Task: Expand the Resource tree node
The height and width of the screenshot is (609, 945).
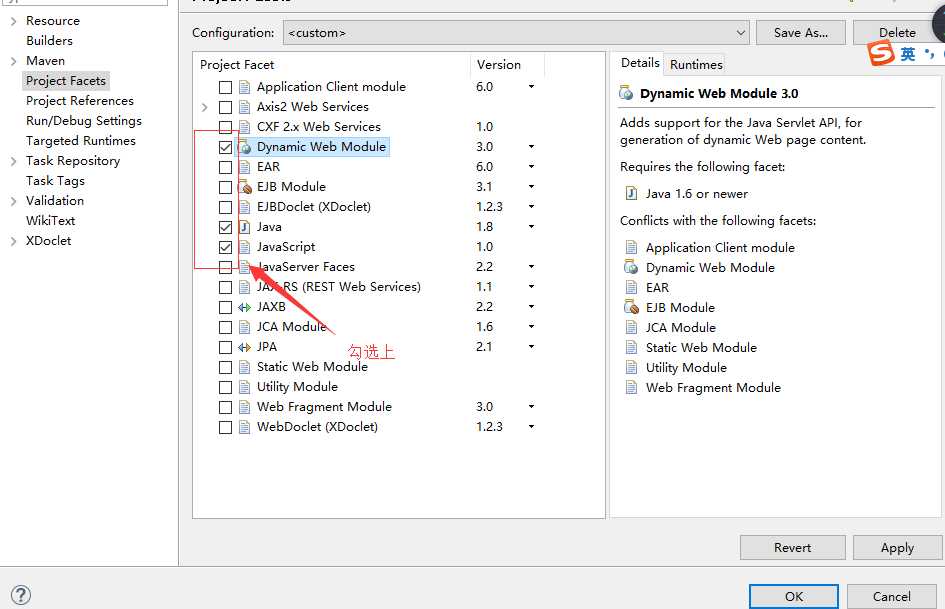Action: (13, 21)
